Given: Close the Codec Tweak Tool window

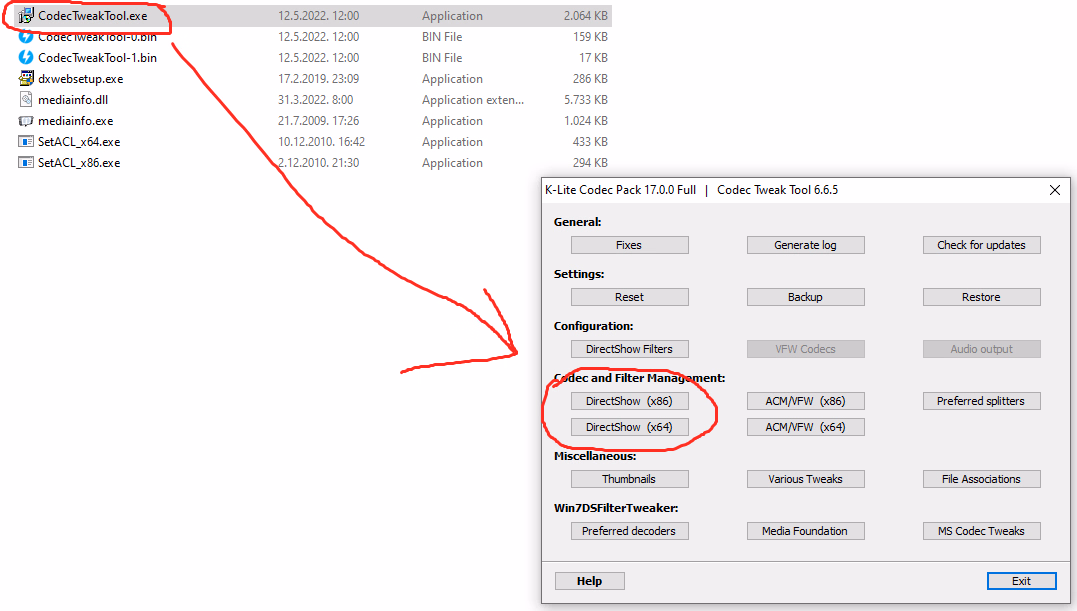Looking at the screenshot, I should (x=1054, y=190).
